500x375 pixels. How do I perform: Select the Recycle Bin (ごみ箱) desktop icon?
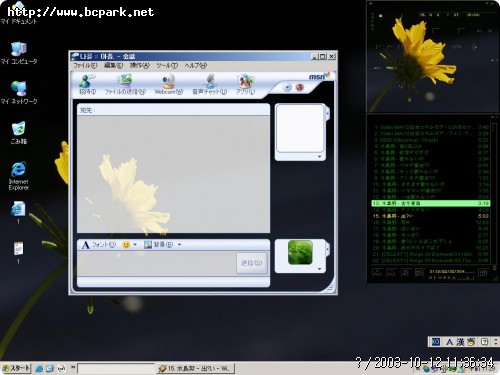[19, 133]
